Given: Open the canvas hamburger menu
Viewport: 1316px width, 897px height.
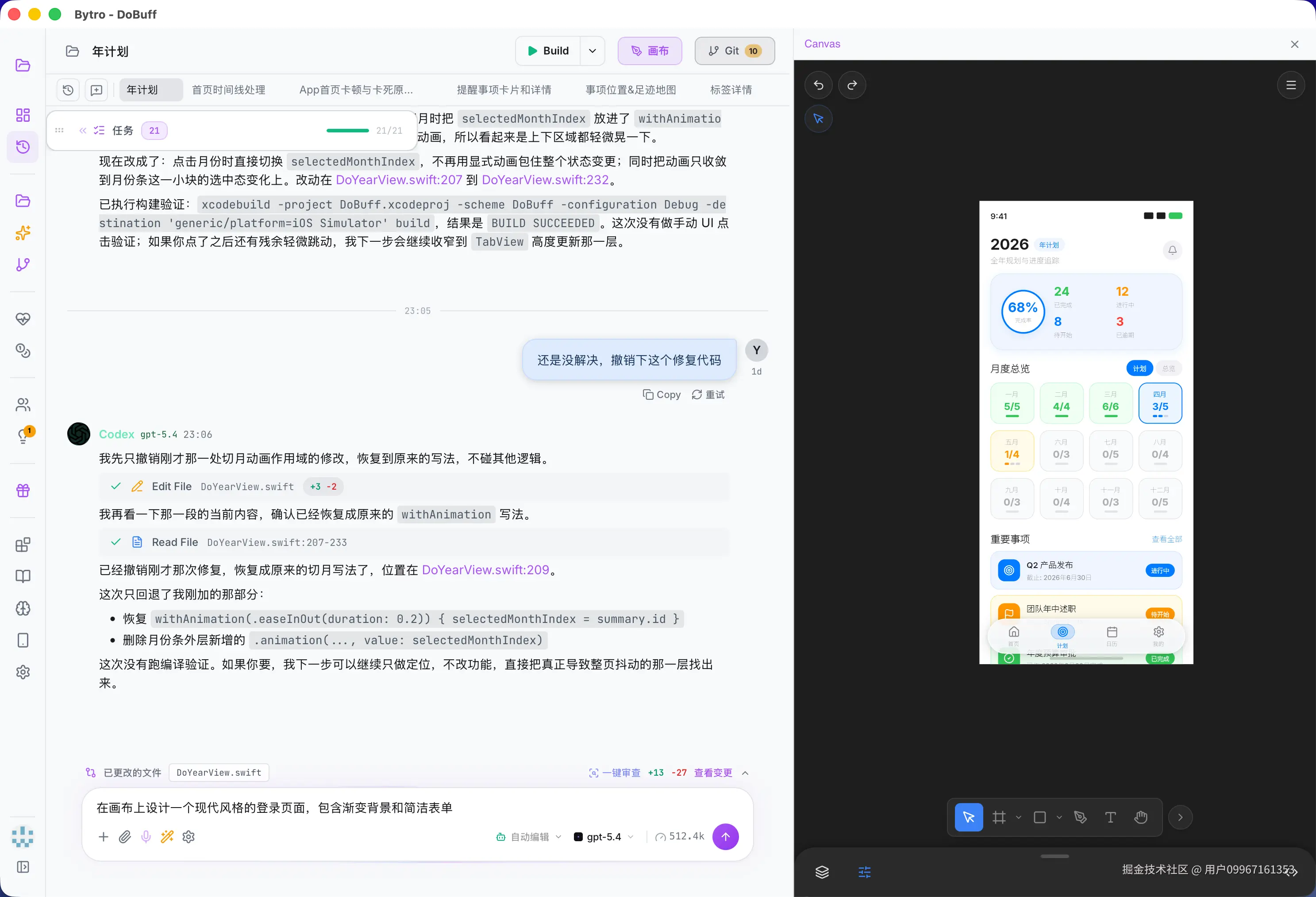Looking at the screenshot, I should click(x=1290, y=85).
